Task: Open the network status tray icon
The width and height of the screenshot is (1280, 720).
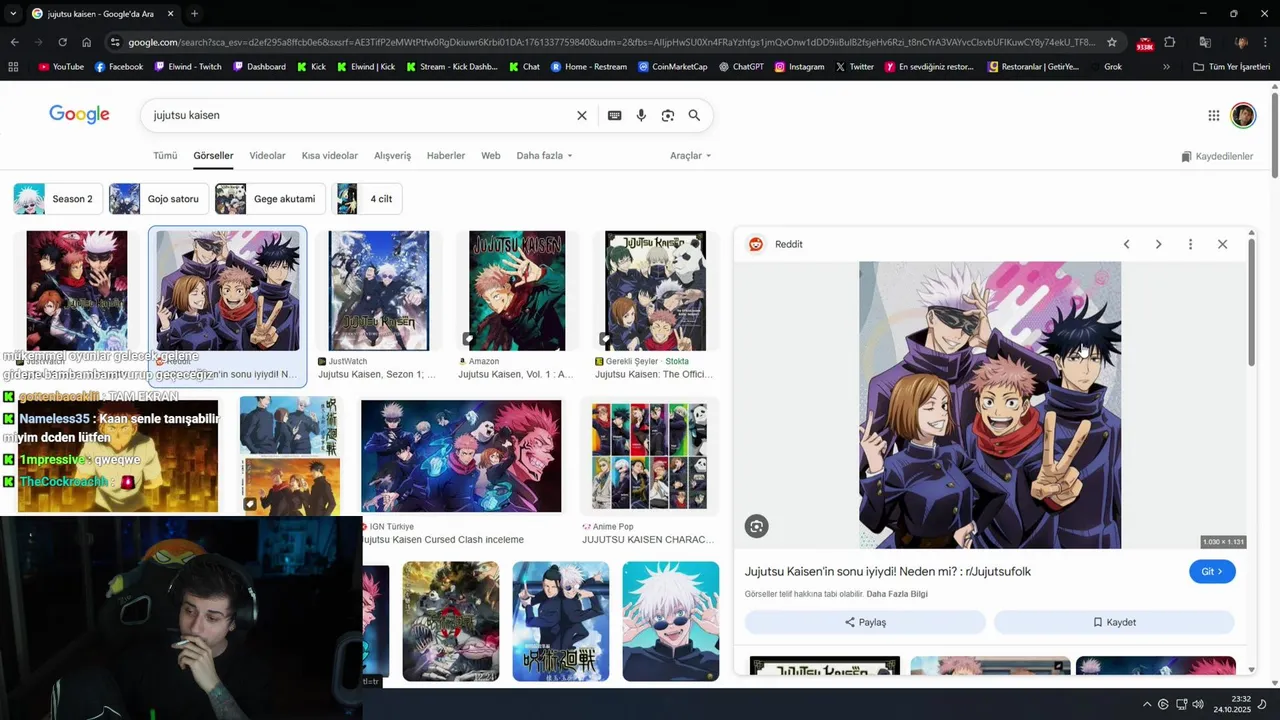Action: point(1181,705)
